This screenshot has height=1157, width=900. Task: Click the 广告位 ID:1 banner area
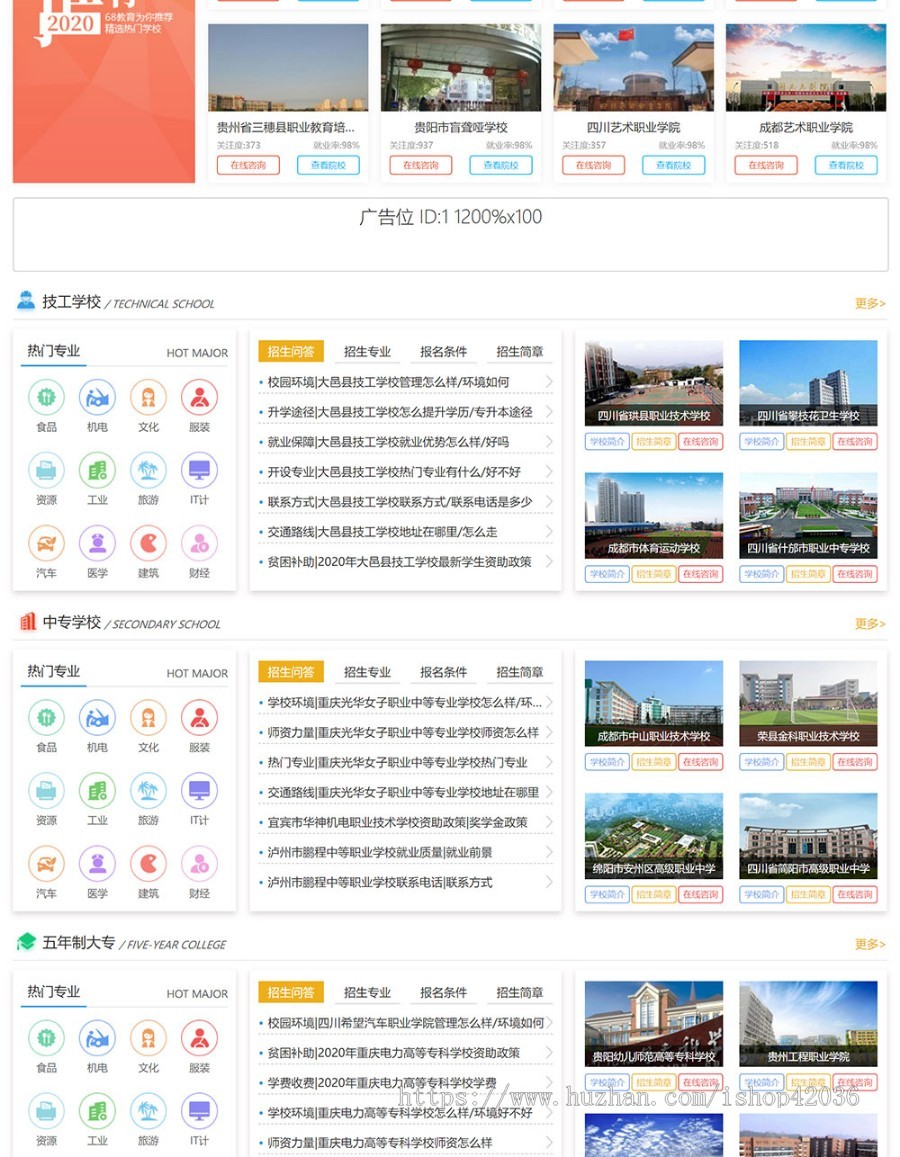(450, 234)
